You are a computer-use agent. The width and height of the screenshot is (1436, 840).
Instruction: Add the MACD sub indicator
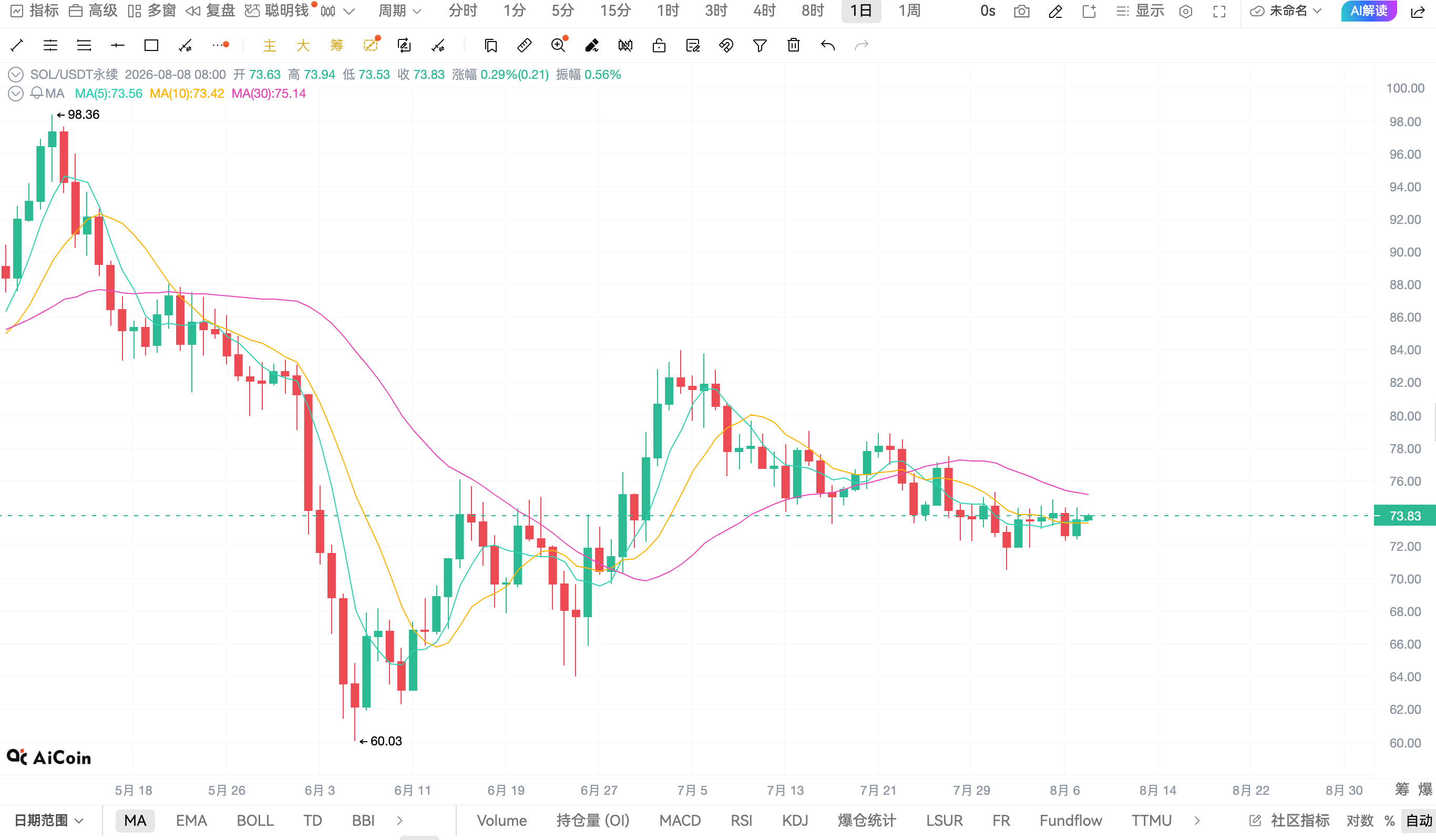pos(680,821)
